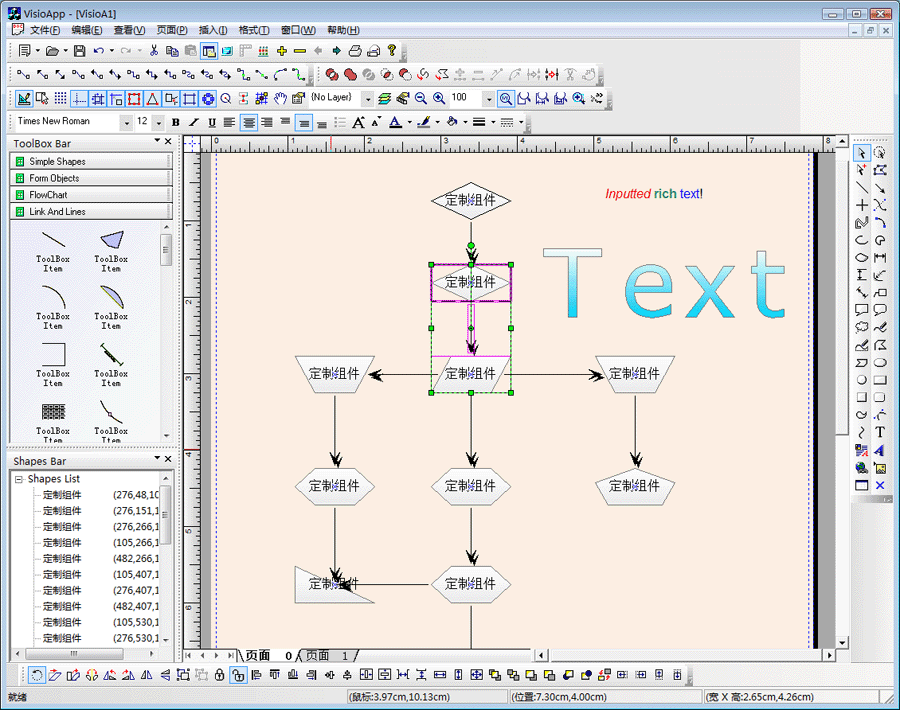
Task: Open the Link And Lines toolbox category
Action: [x=91, y=212]
